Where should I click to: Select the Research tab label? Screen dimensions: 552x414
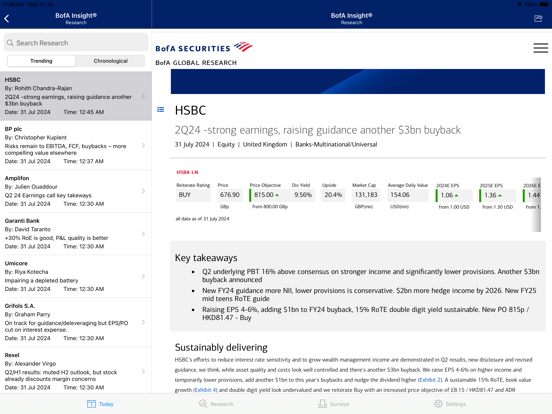click(222, 404)
